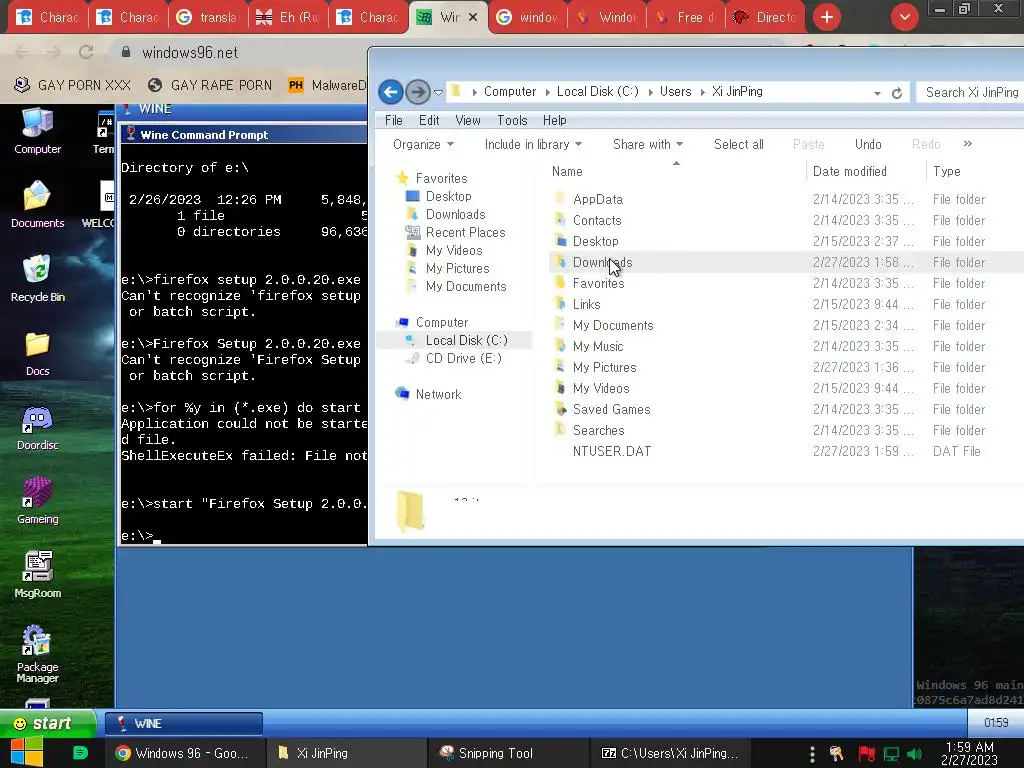Click the red flag tray icon
The width and height of the screenshot is (1024, 768).
(x=867, y=754)
